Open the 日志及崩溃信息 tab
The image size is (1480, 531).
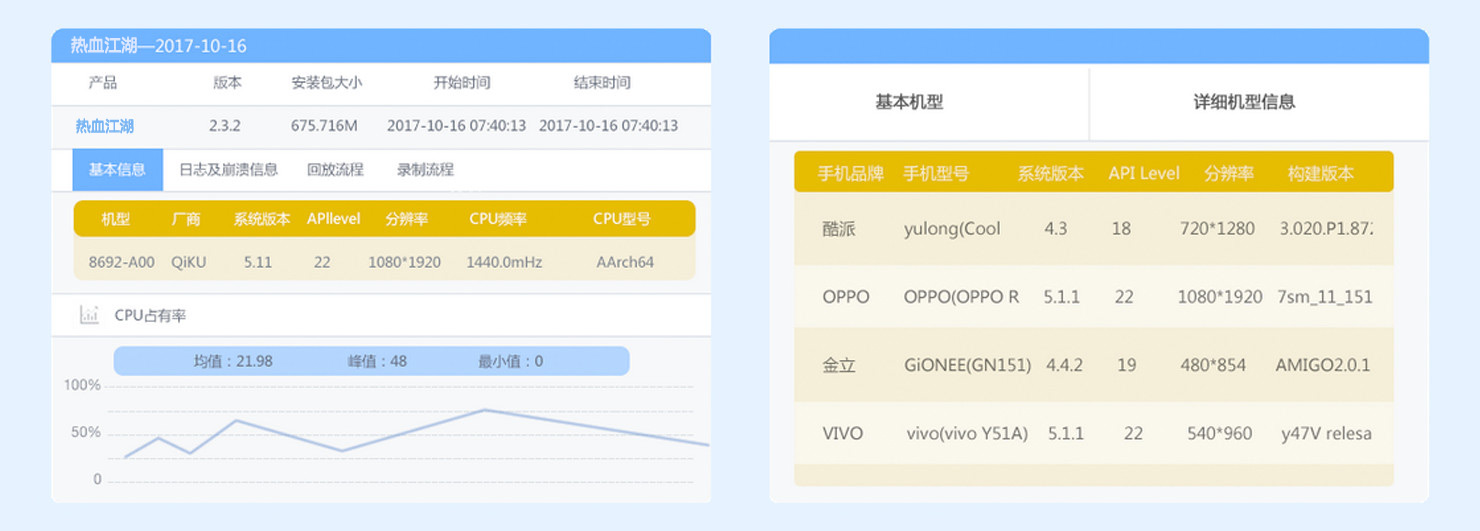tap(228, 170)
